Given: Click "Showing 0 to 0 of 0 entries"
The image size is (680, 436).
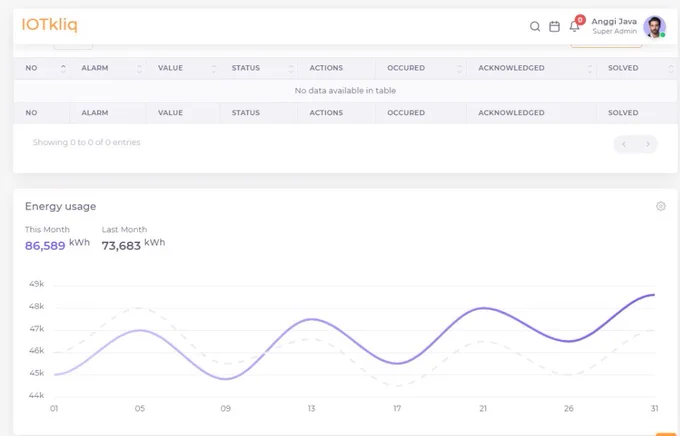Looking at the screenshot, I should click(86, 142).
